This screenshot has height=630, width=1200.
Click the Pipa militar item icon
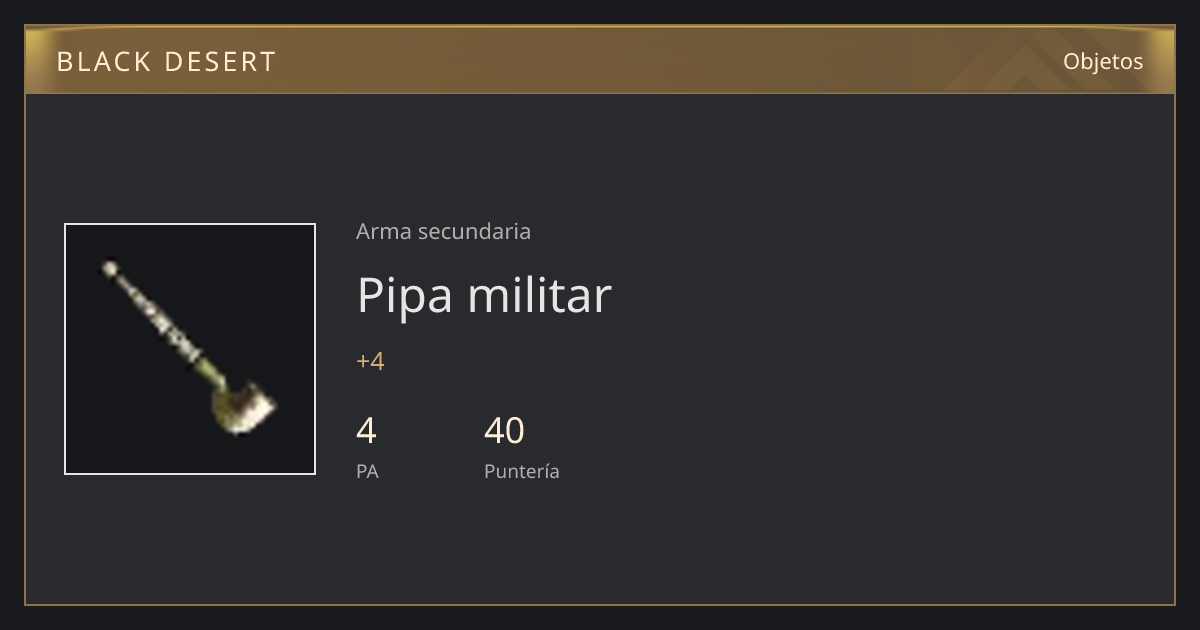[x=190, y=349]
